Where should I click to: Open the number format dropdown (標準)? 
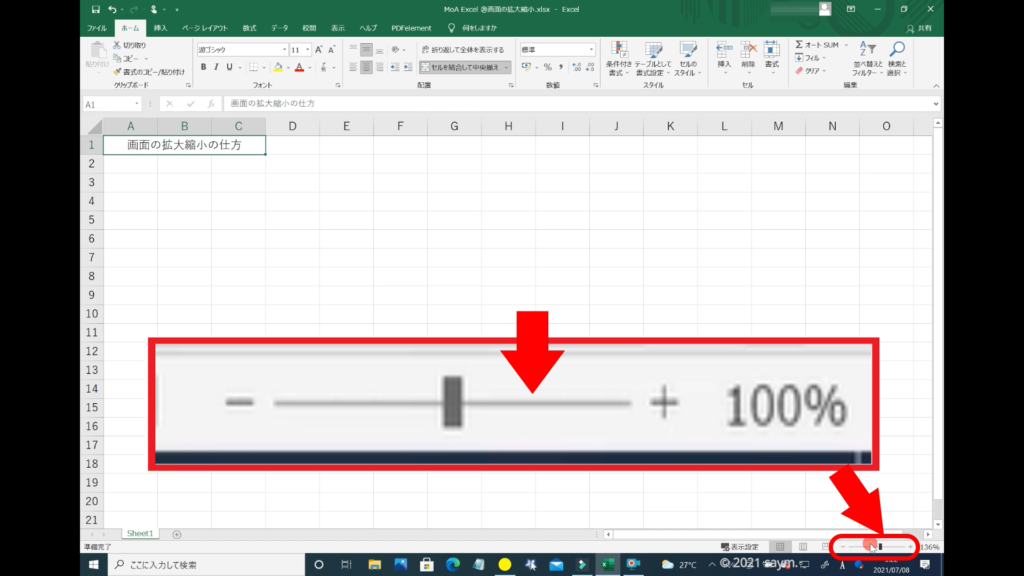pyautogui.click(x=556, y=49)
